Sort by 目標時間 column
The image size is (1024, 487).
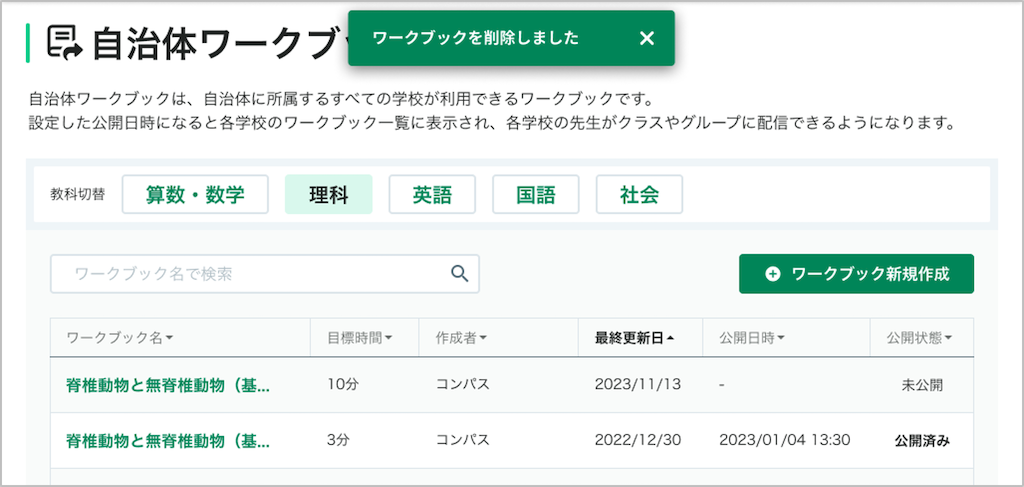(359, 338)
